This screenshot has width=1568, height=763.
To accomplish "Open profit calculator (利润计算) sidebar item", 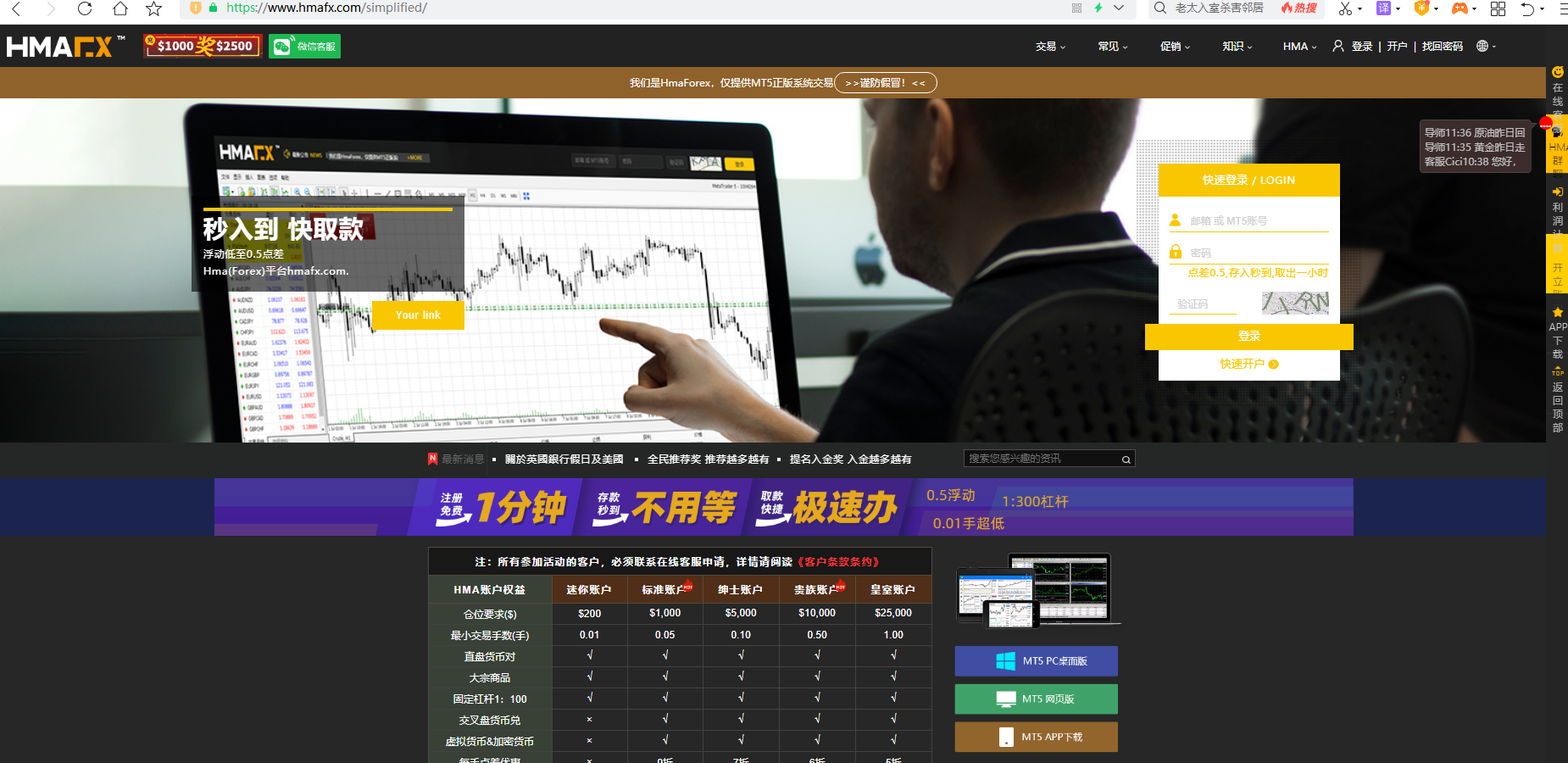I will tap(1558, 210).
